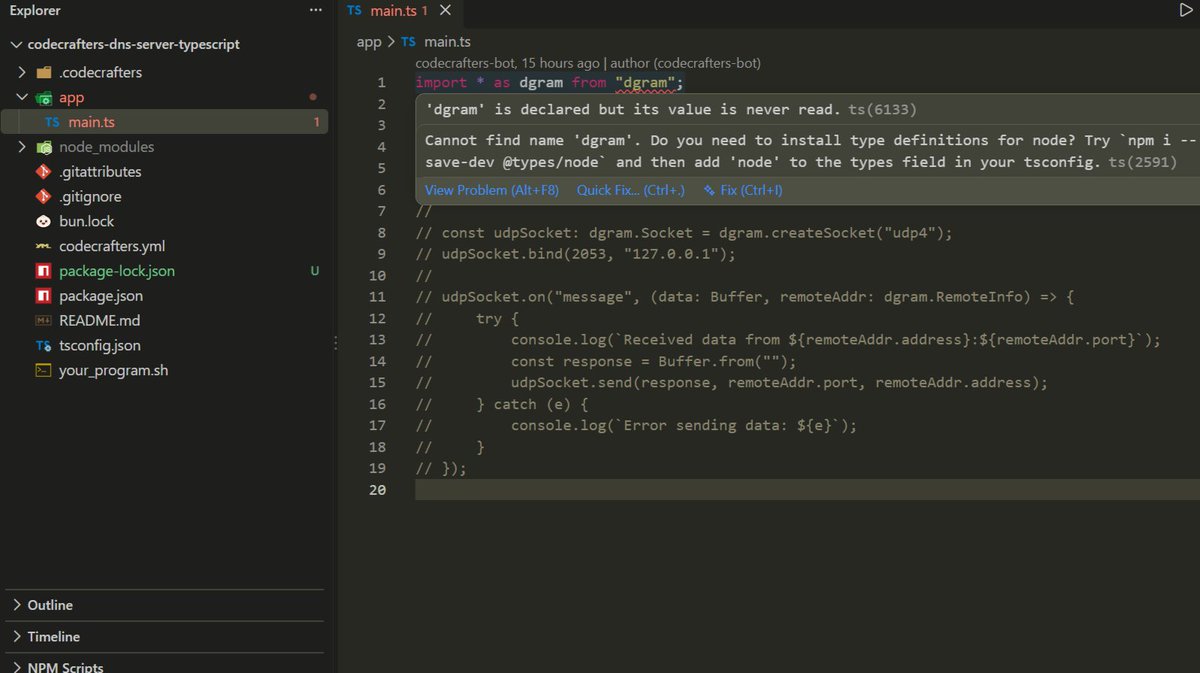
Task: Click the error count badge on main.ts row
Action: (x=317, y=122)
